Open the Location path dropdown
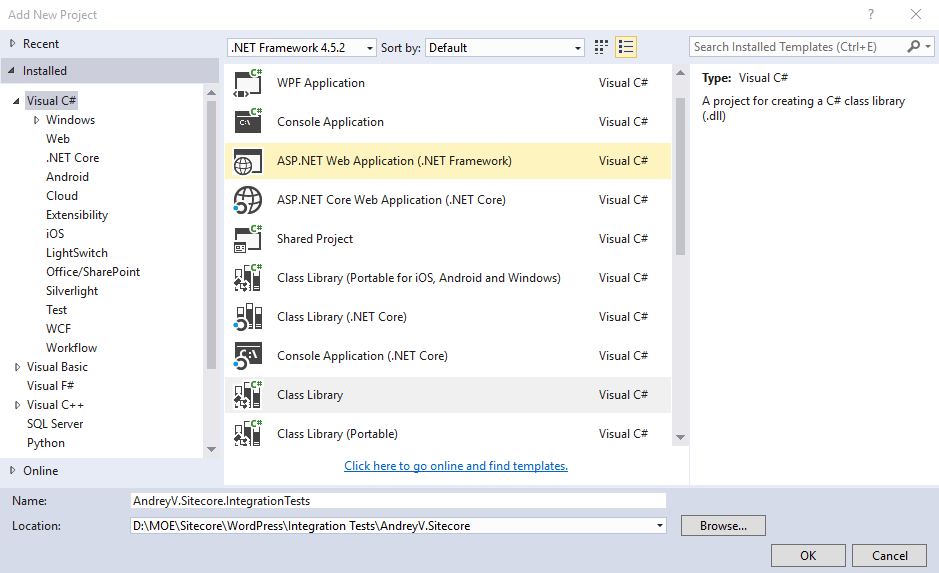Viewport: 939px width, 573px height. [x=659, y=526]
